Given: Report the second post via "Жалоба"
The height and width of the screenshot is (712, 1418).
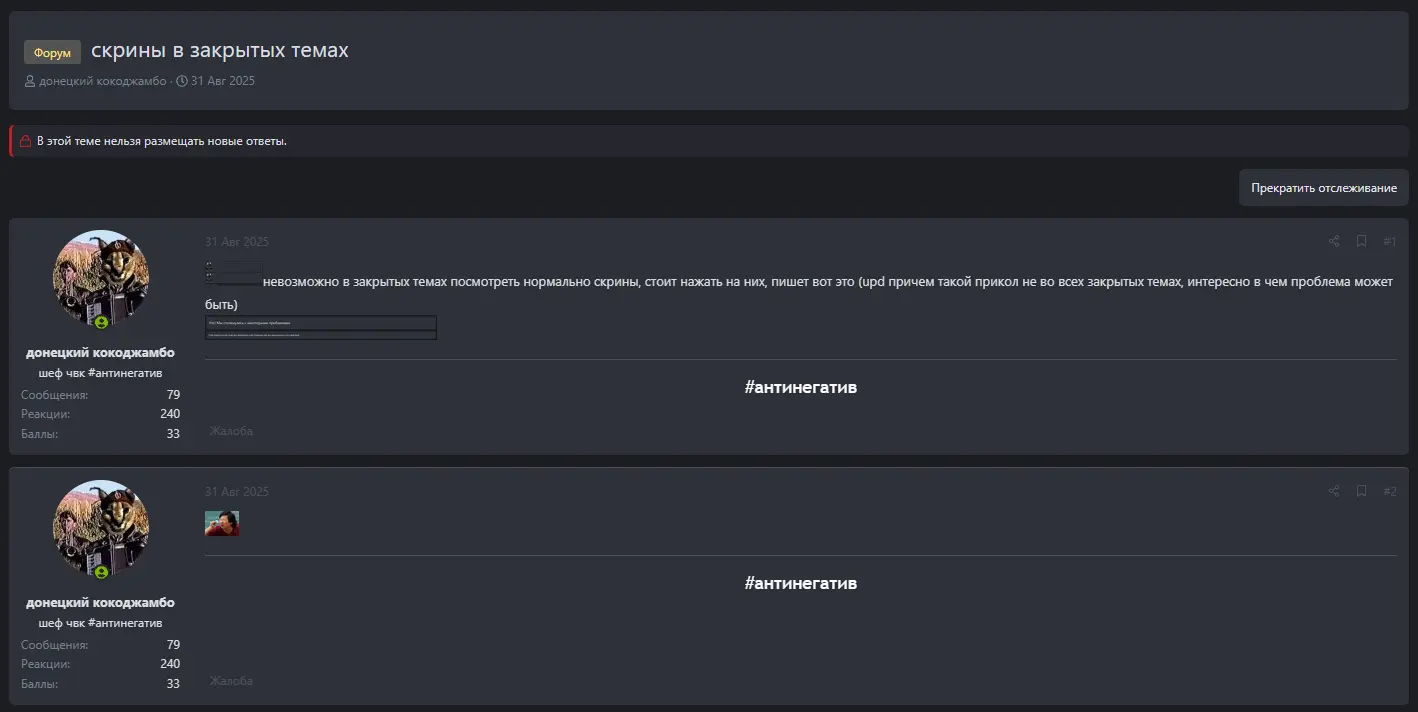Looking at the screenshot, I should (231, 681).
